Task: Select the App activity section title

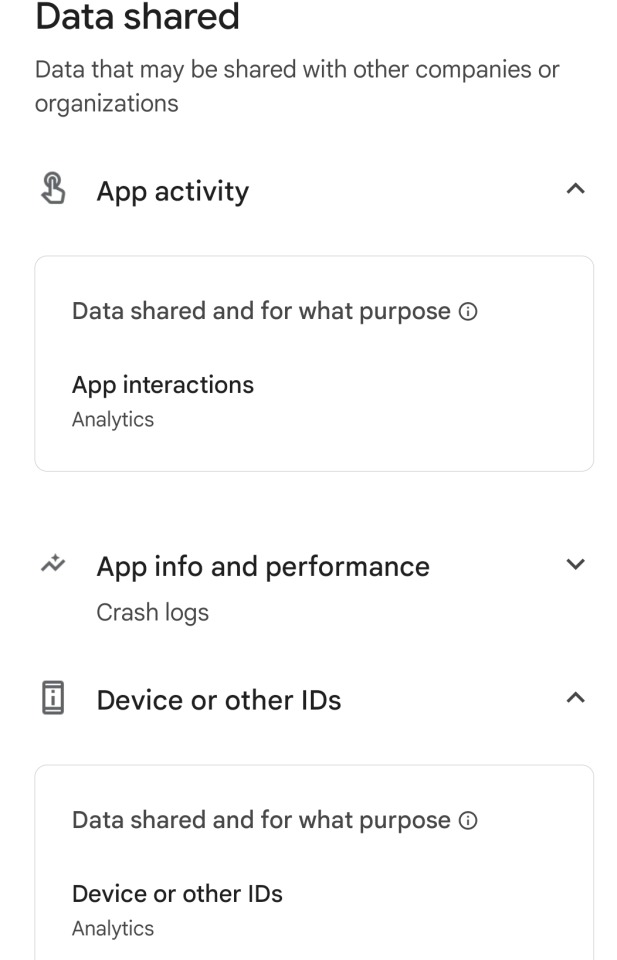Action: 172,191
